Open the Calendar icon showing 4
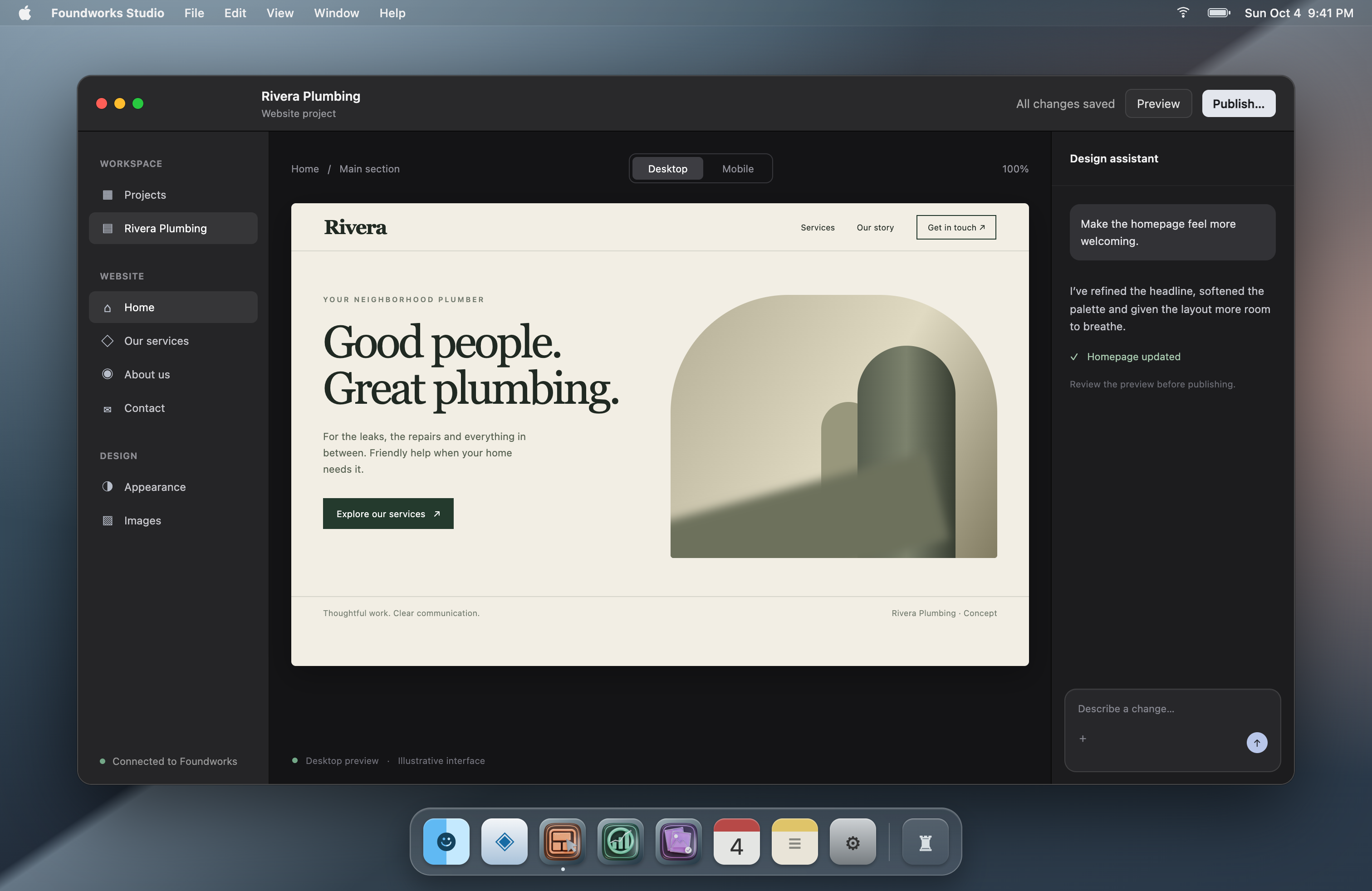 pos(737,842)
